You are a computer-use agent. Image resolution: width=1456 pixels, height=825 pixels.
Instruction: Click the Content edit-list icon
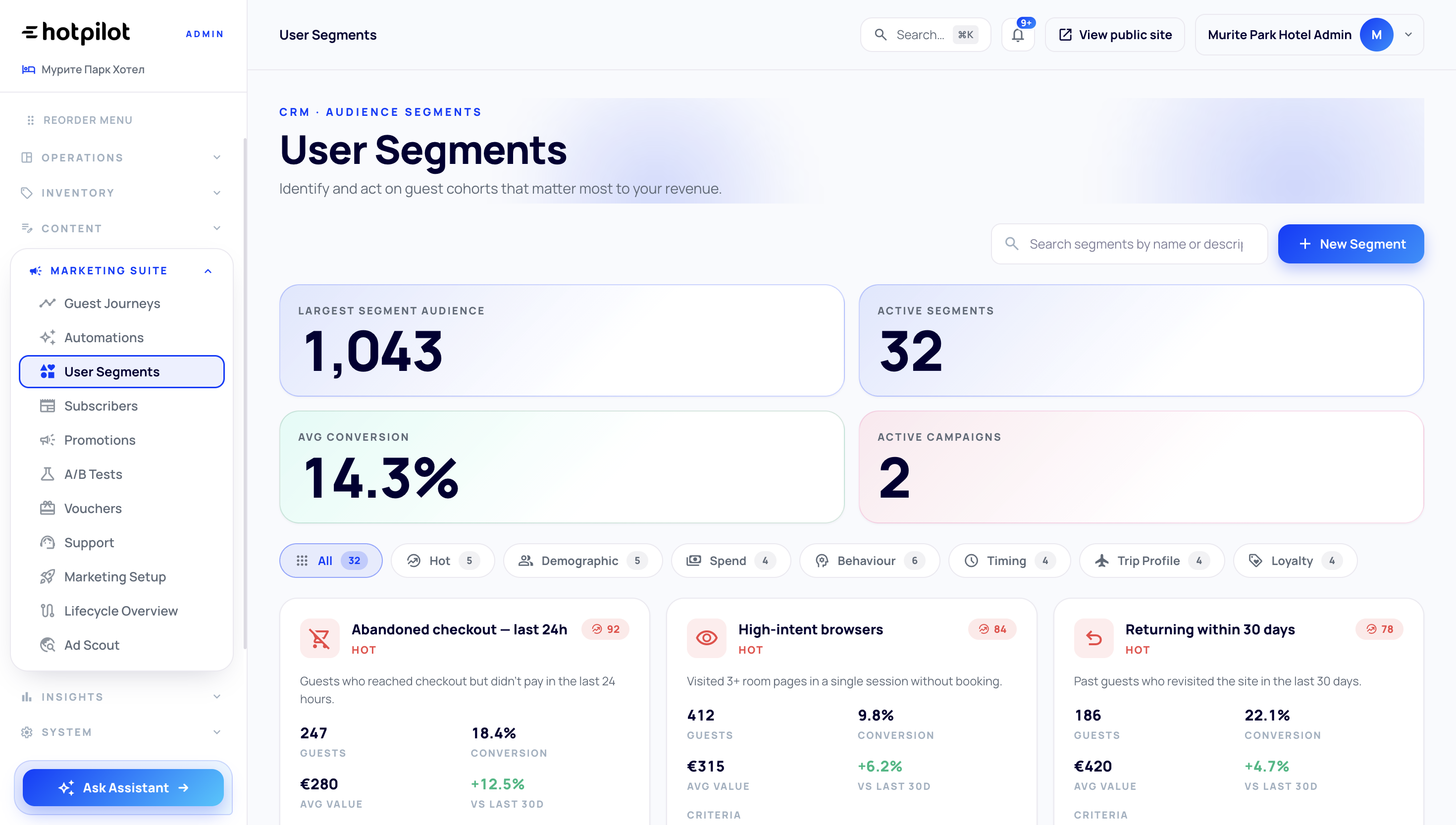pyautogui.click(x=27, y=228)
